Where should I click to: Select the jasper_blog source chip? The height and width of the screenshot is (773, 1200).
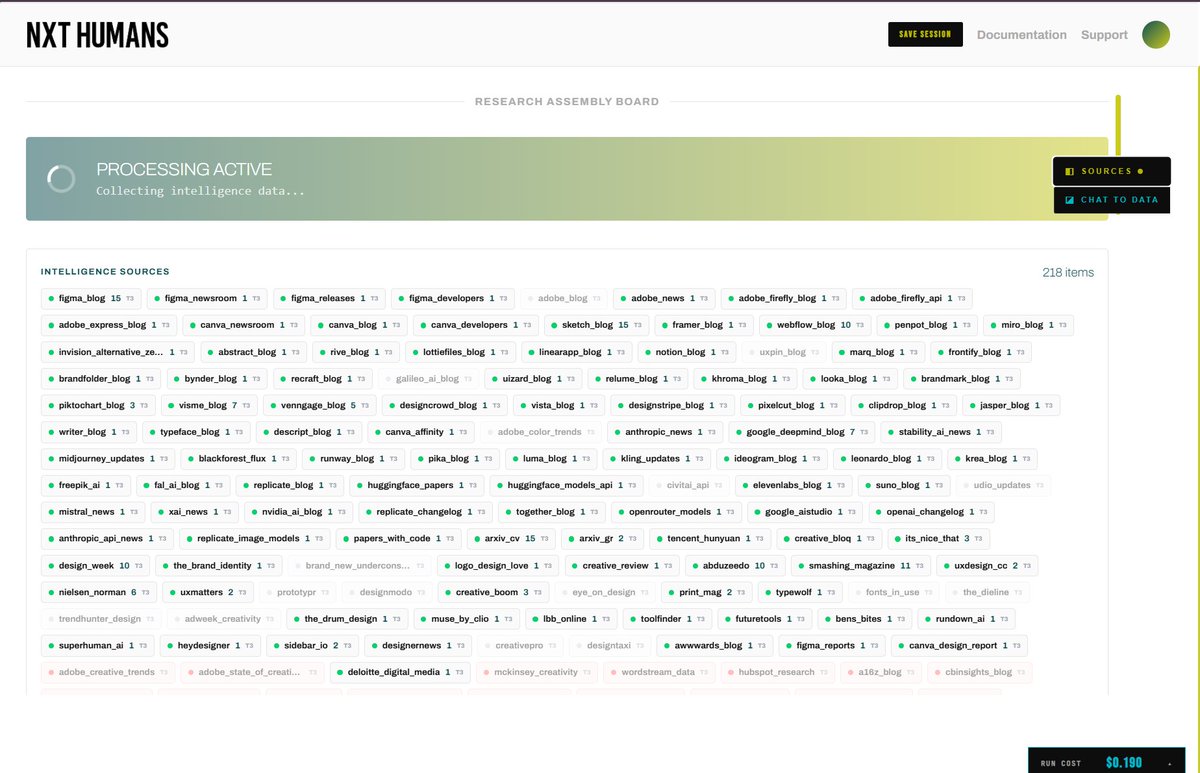pos(1011,405)
